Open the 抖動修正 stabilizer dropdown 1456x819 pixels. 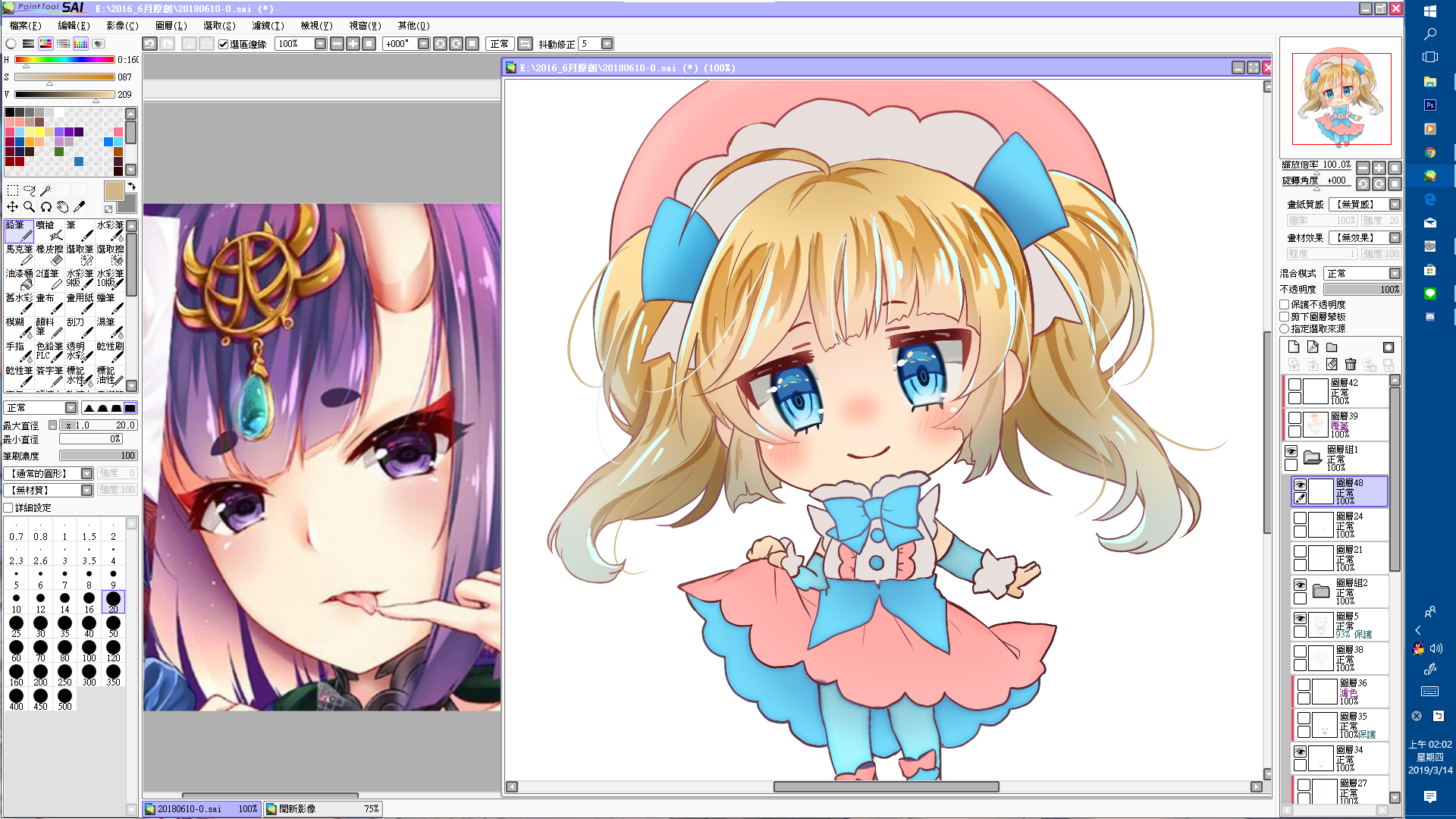point(607,44)
